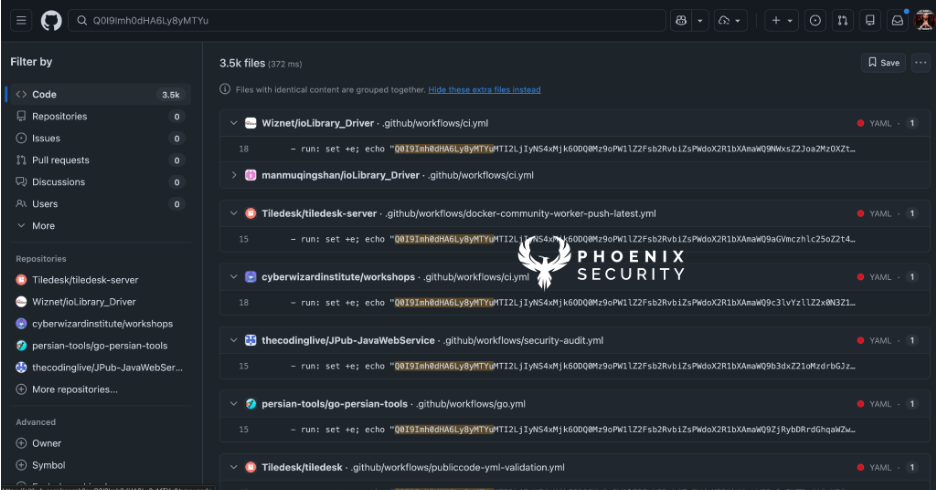936x490 pixels.
Task: Click line 18 code in Wiznet result
Action: (x=573, y=149)
